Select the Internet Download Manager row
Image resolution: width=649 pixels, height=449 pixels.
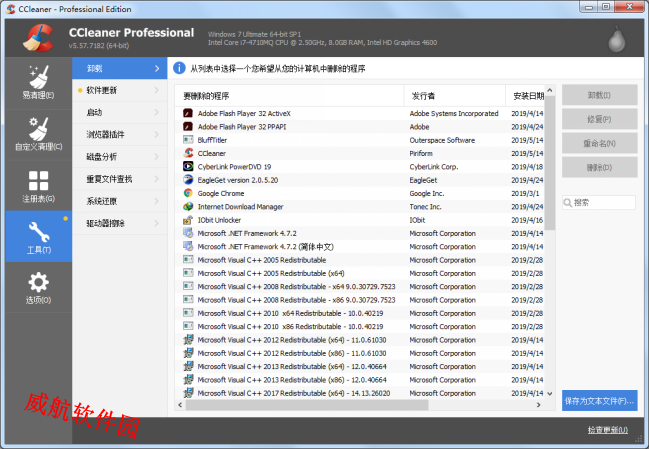[x=360, y=206]
